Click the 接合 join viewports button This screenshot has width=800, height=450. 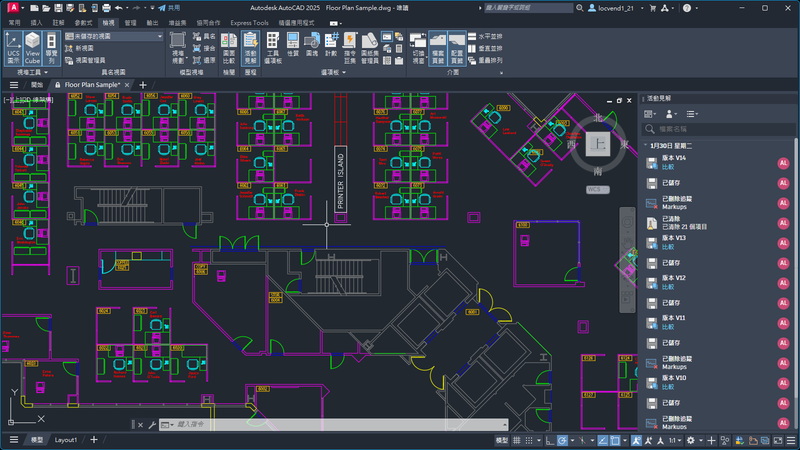click(x=204, y=48)
